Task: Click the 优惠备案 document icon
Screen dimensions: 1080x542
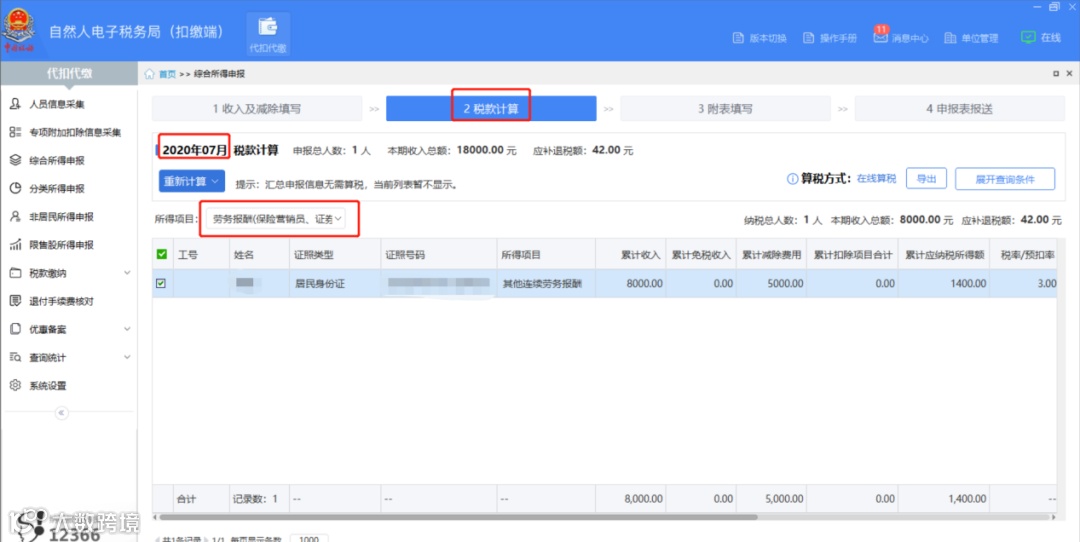Action: click(x=15, y=329)
